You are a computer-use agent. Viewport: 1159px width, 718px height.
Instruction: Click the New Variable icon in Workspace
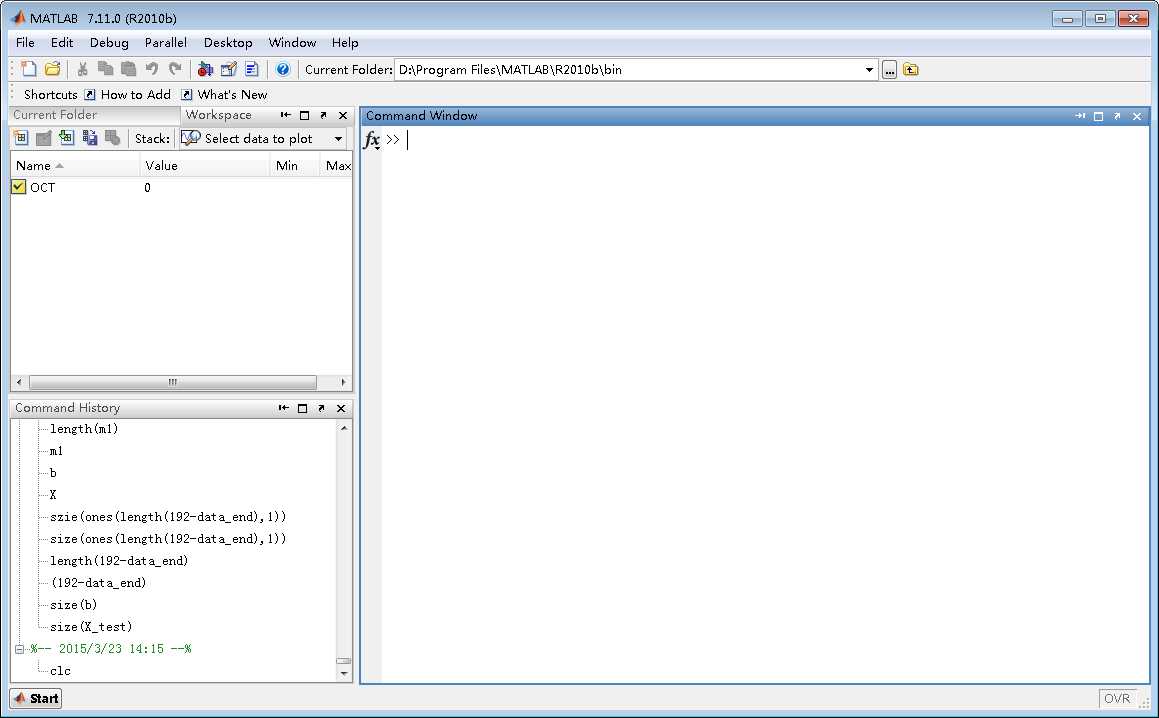(x=21, y=138)
